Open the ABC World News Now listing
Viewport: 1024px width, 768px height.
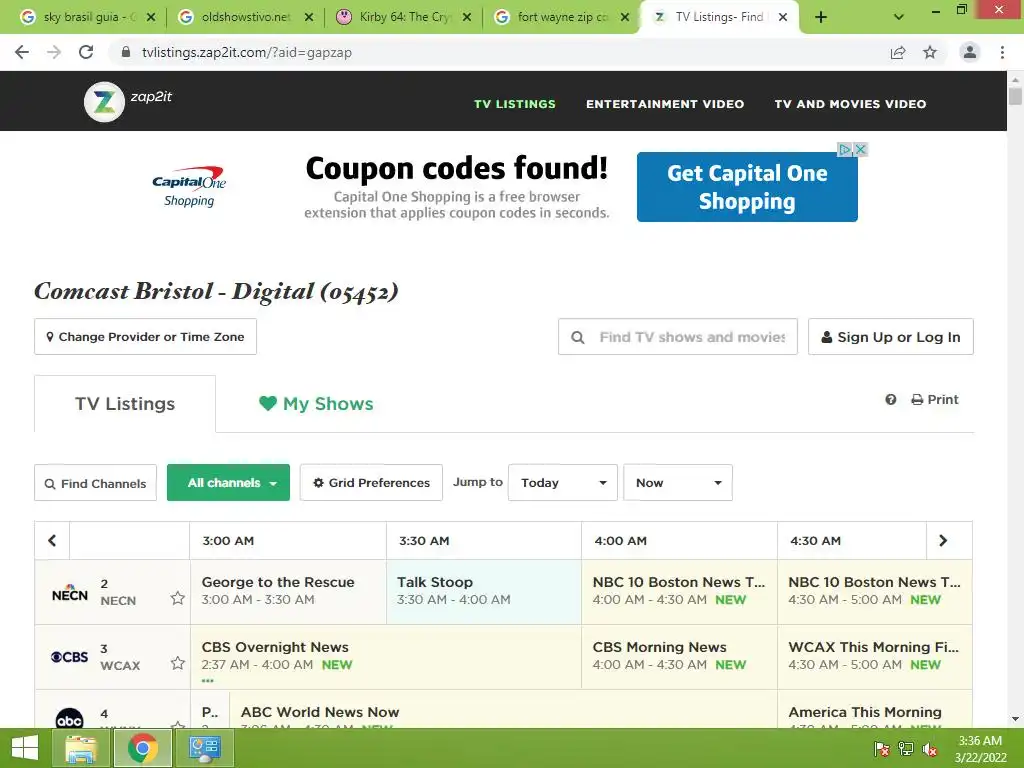[x=504, y=711]
